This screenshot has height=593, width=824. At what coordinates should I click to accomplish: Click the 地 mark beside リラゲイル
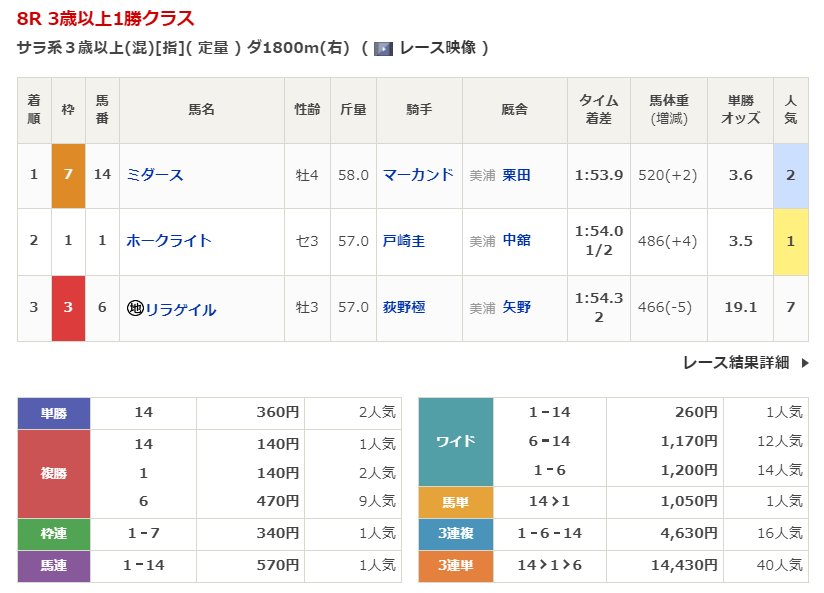(x=135, y=309)
